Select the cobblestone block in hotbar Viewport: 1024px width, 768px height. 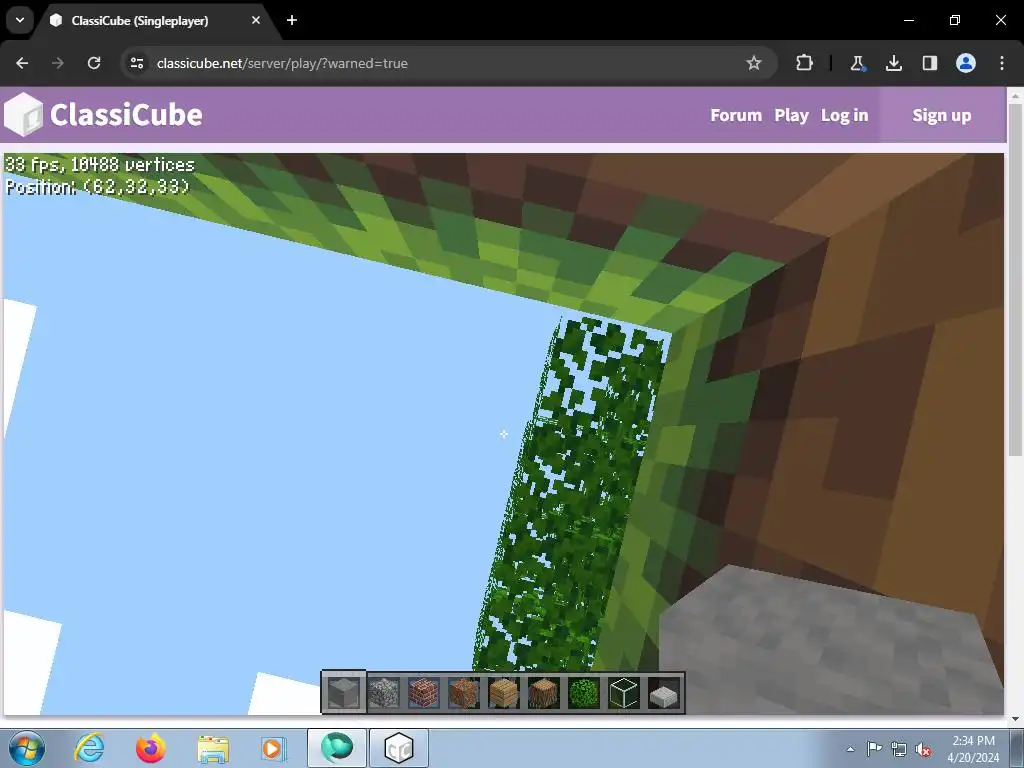click(x=384, y=692)
